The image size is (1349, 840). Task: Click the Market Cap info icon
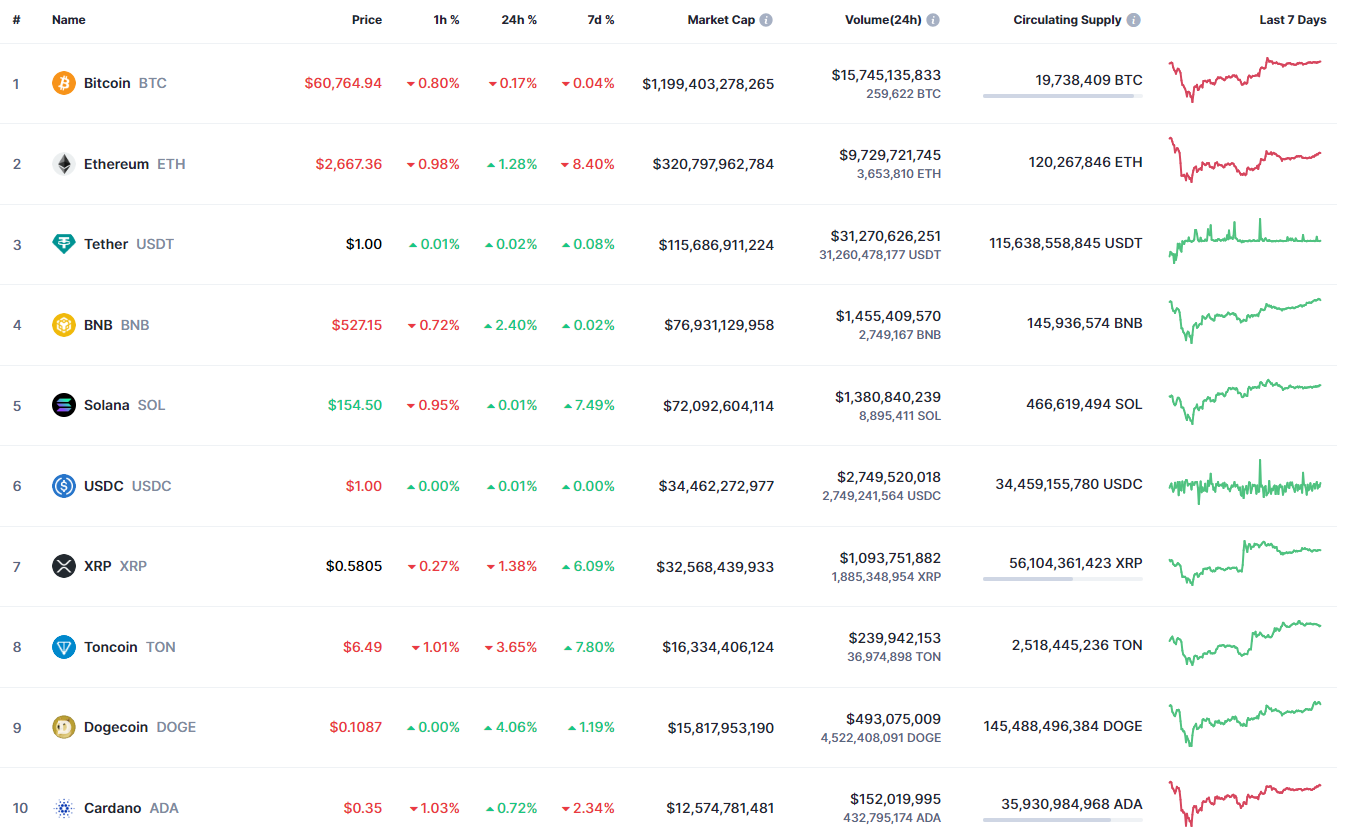tap(766, 20)
